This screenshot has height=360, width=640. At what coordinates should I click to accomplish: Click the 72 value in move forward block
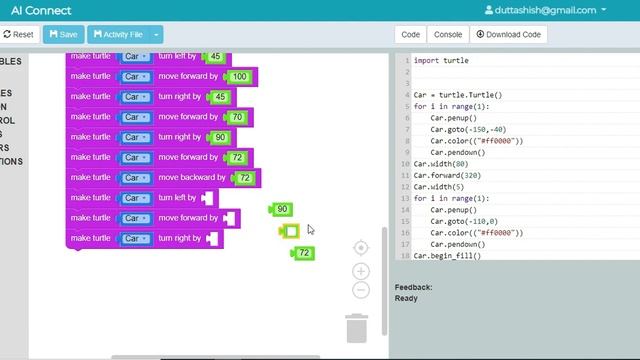pos(236,158)
